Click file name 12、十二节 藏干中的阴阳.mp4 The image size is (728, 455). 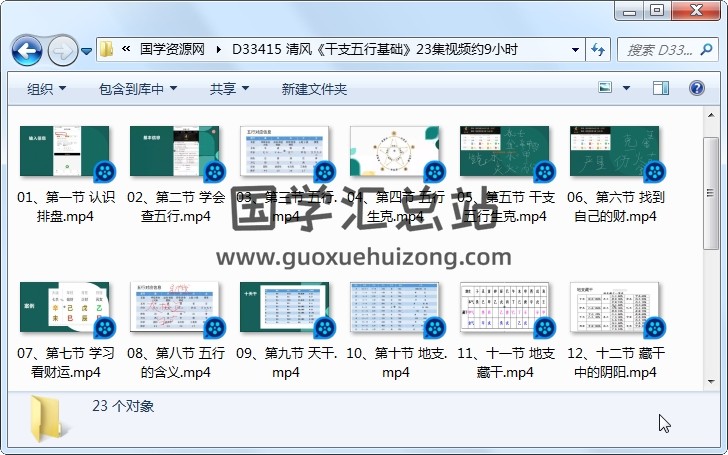coord(615,363)
